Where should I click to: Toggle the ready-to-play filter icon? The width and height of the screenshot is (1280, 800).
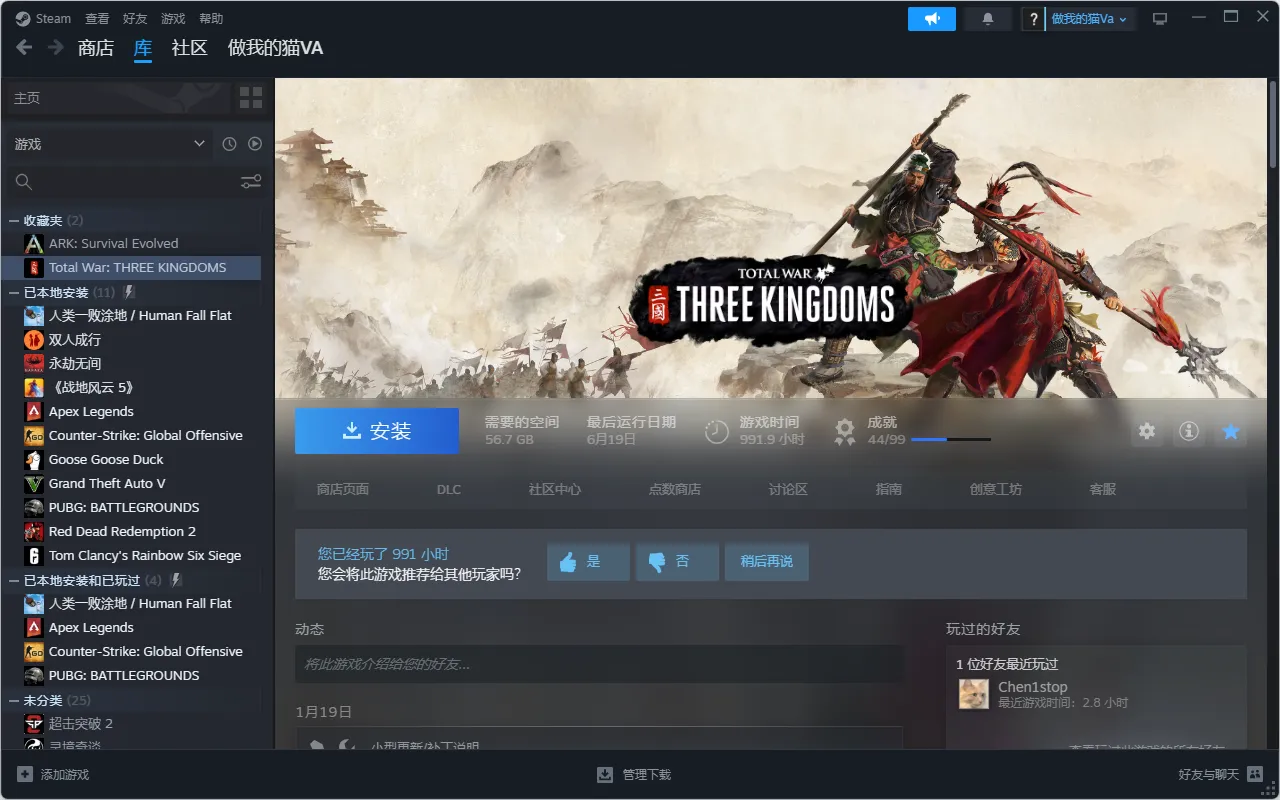[x=255, y=144]
